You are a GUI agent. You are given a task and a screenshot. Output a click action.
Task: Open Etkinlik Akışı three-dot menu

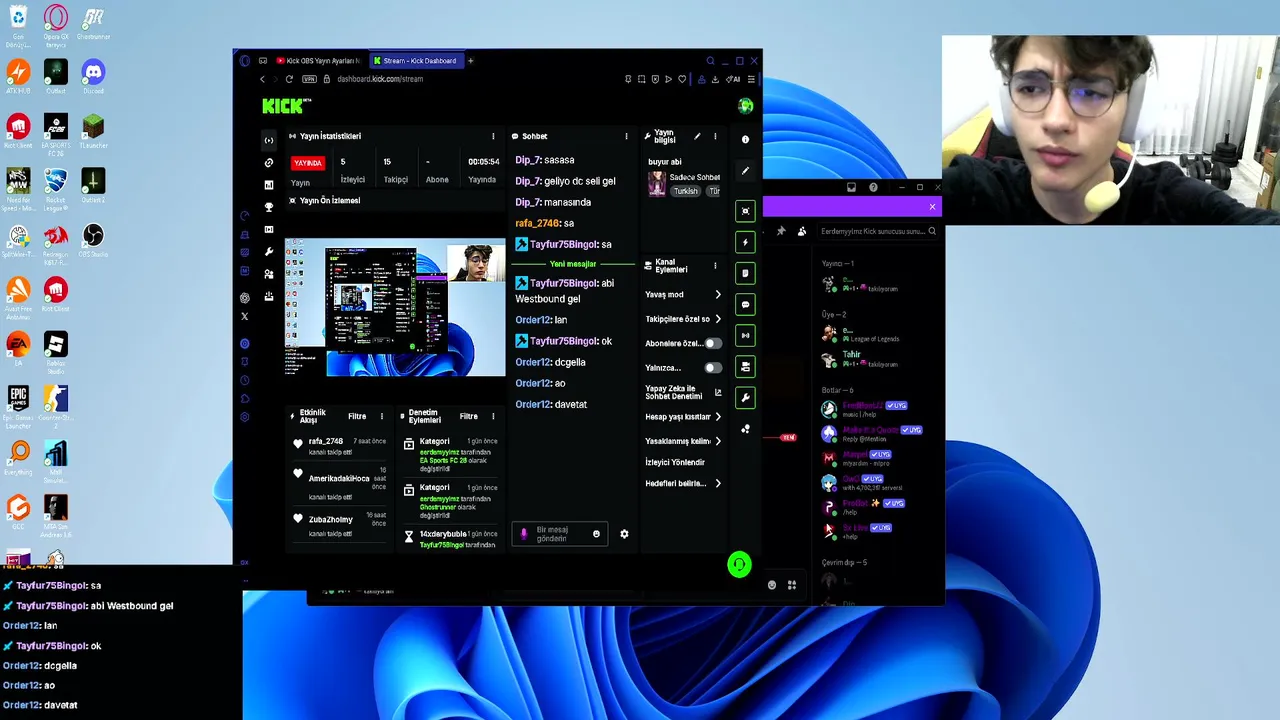(x=381, y=416)
